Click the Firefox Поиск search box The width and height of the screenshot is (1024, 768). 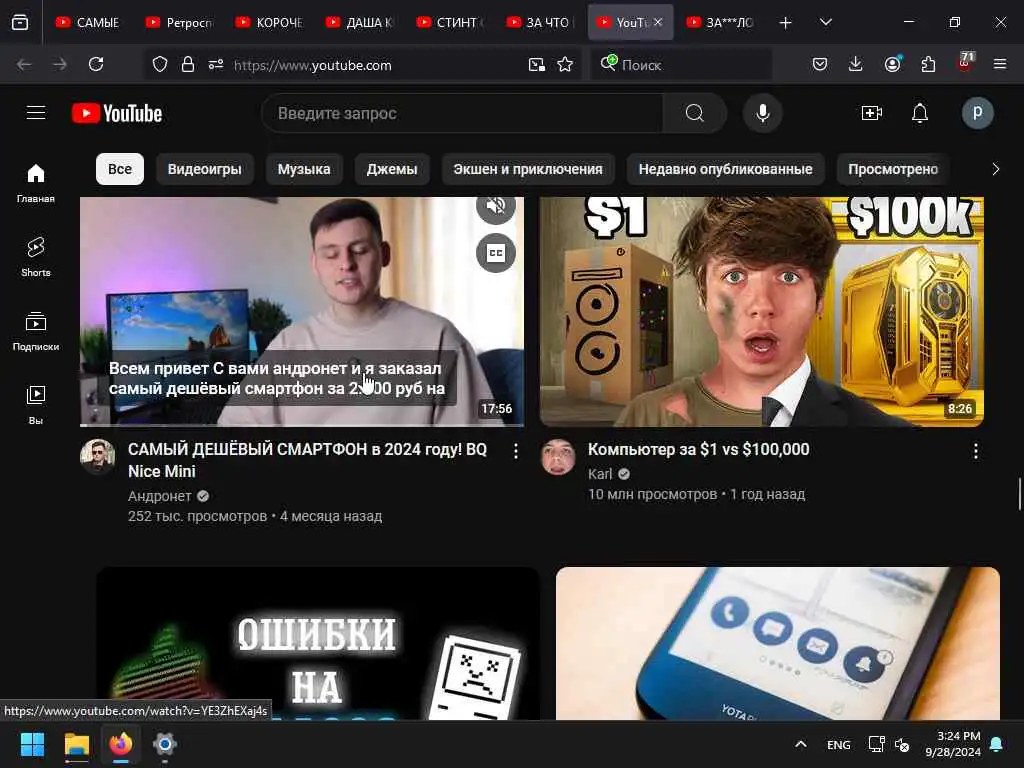pos(680,64)
